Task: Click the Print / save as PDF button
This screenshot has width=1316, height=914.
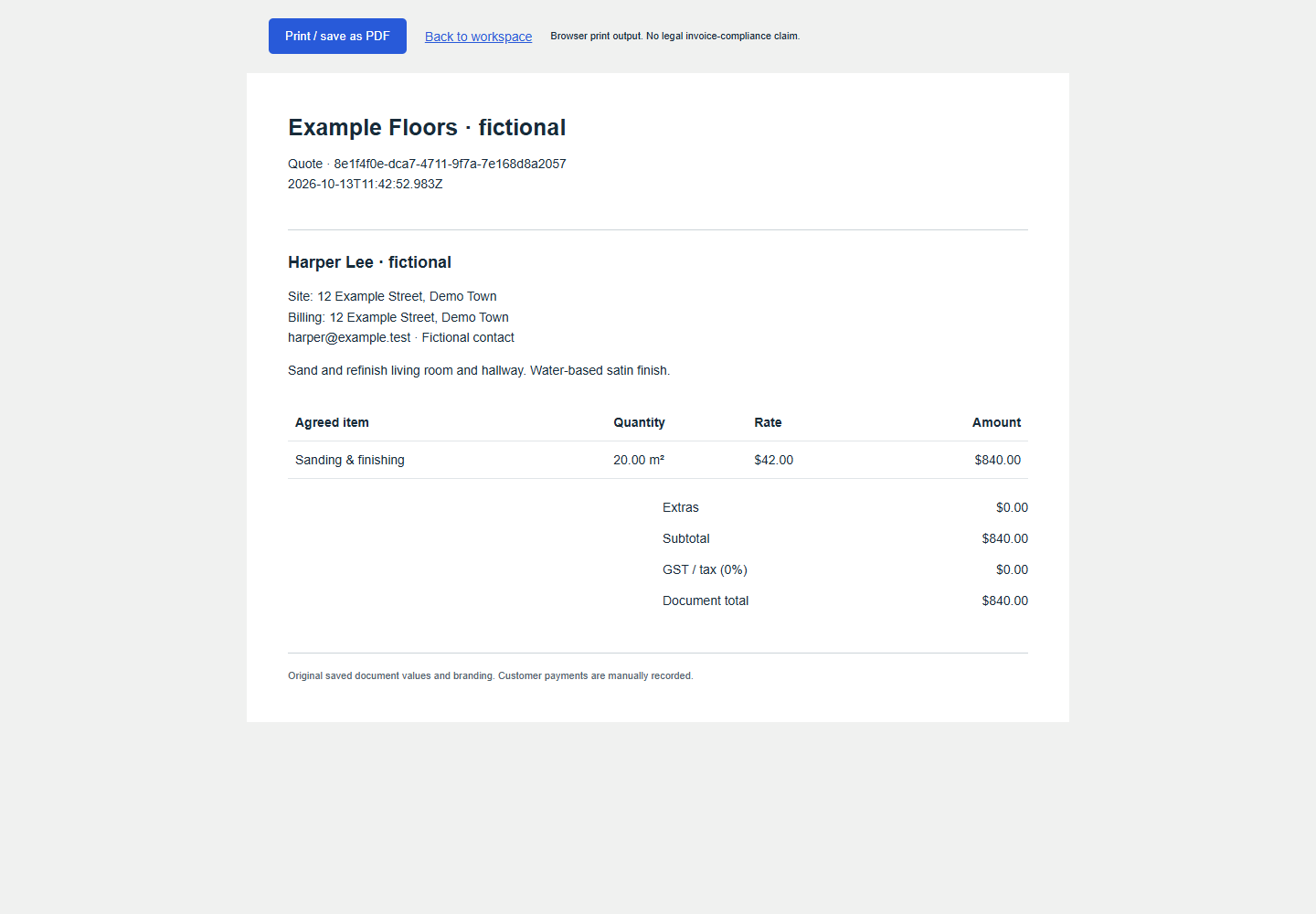Action: tap(337, 37)
